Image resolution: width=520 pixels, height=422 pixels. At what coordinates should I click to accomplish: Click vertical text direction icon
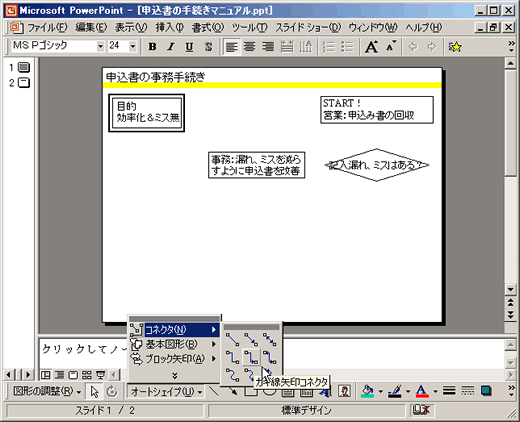click(x=305, y=47)
